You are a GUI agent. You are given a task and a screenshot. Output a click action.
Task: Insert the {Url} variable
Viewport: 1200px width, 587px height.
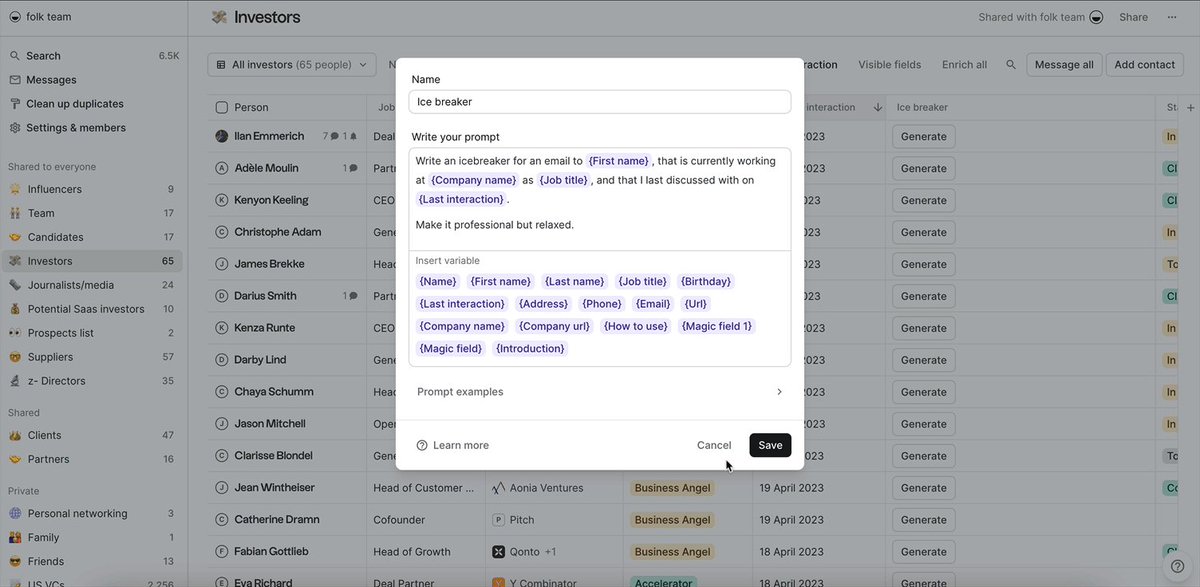coord(695,304)
